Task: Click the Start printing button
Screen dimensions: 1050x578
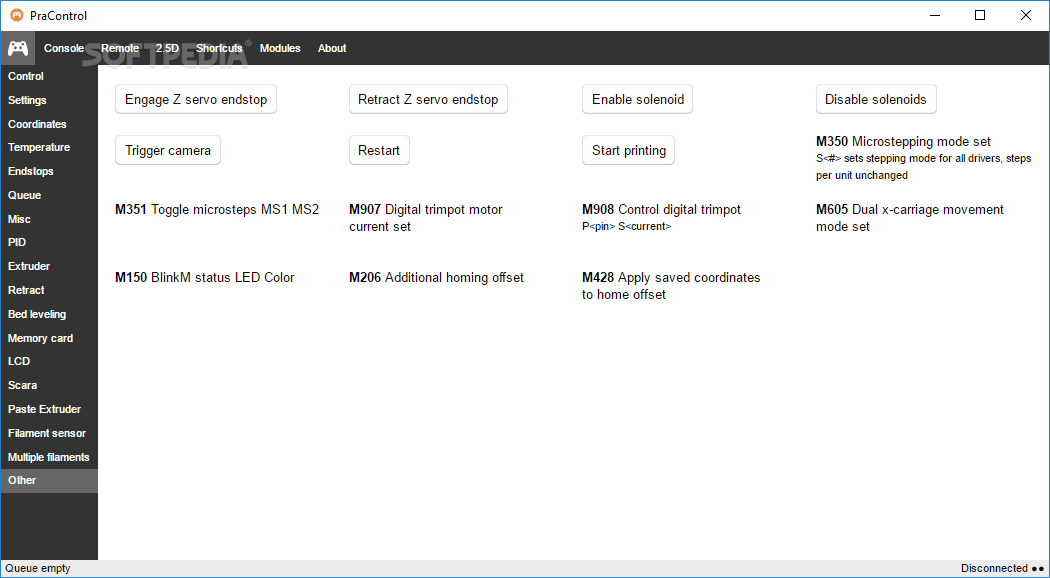Action: (x=629, y=150)
